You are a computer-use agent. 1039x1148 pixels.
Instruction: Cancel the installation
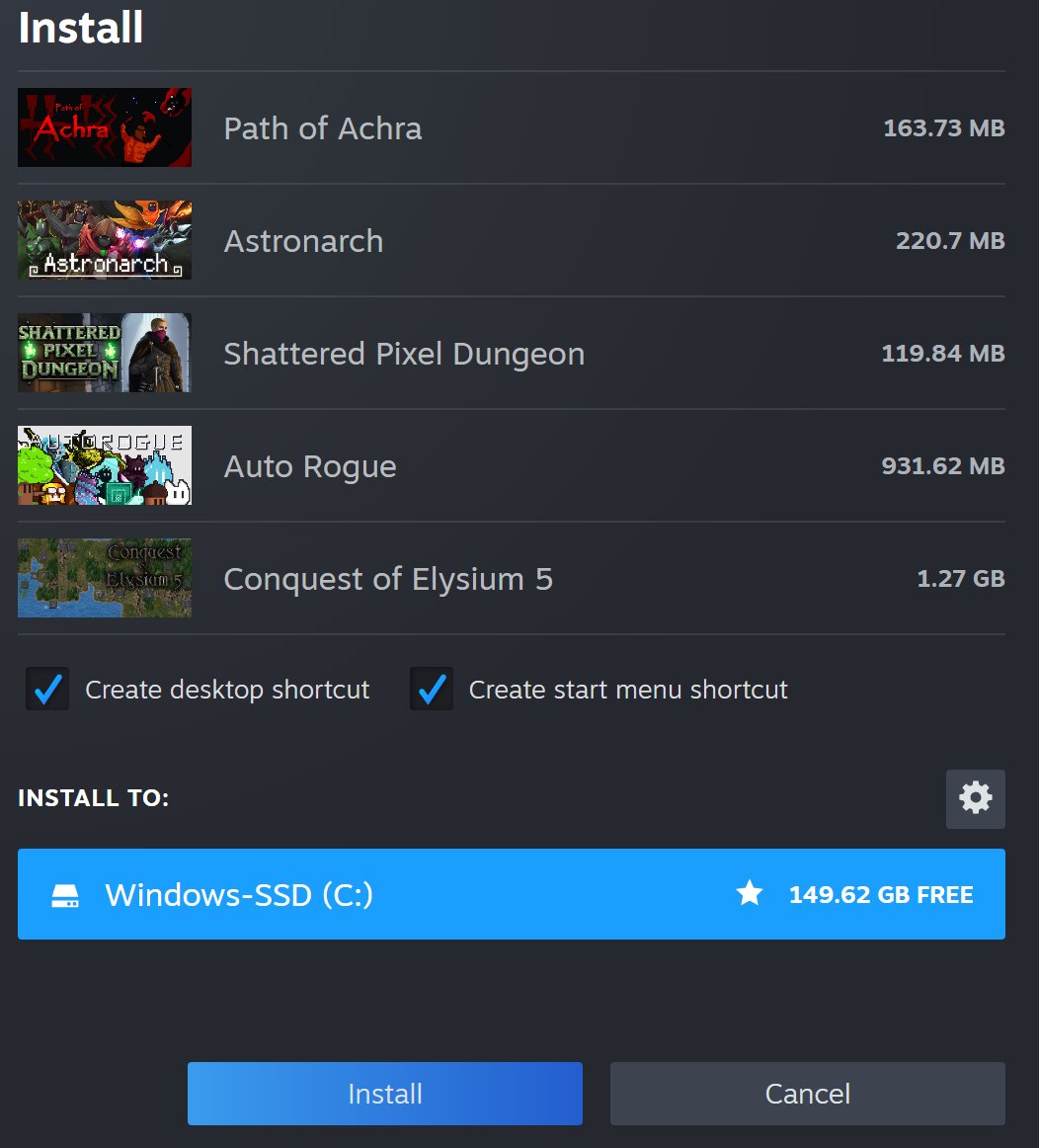(807, 1094)
